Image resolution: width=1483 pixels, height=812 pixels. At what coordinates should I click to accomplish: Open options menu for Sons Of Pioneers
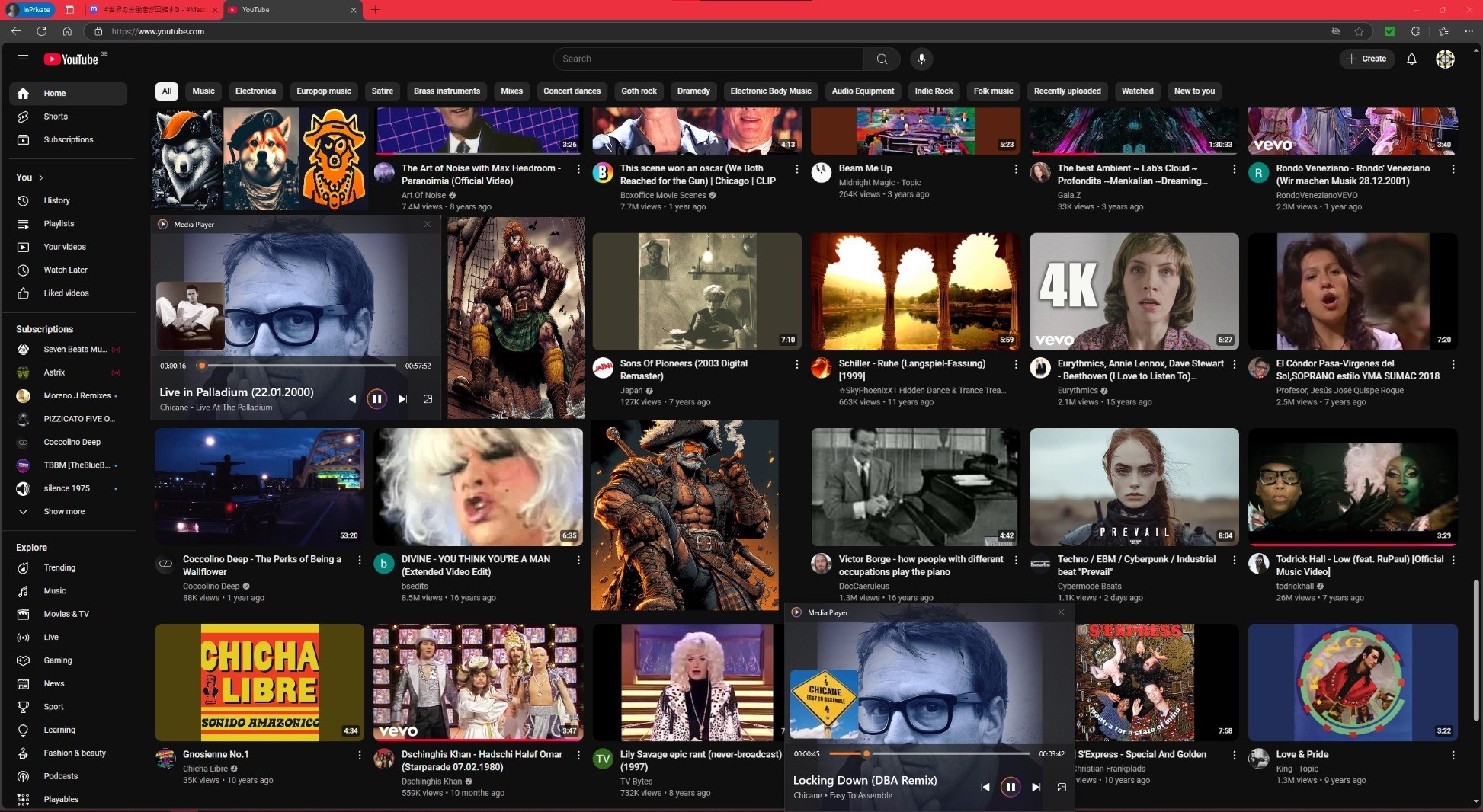tap(797, 364)
